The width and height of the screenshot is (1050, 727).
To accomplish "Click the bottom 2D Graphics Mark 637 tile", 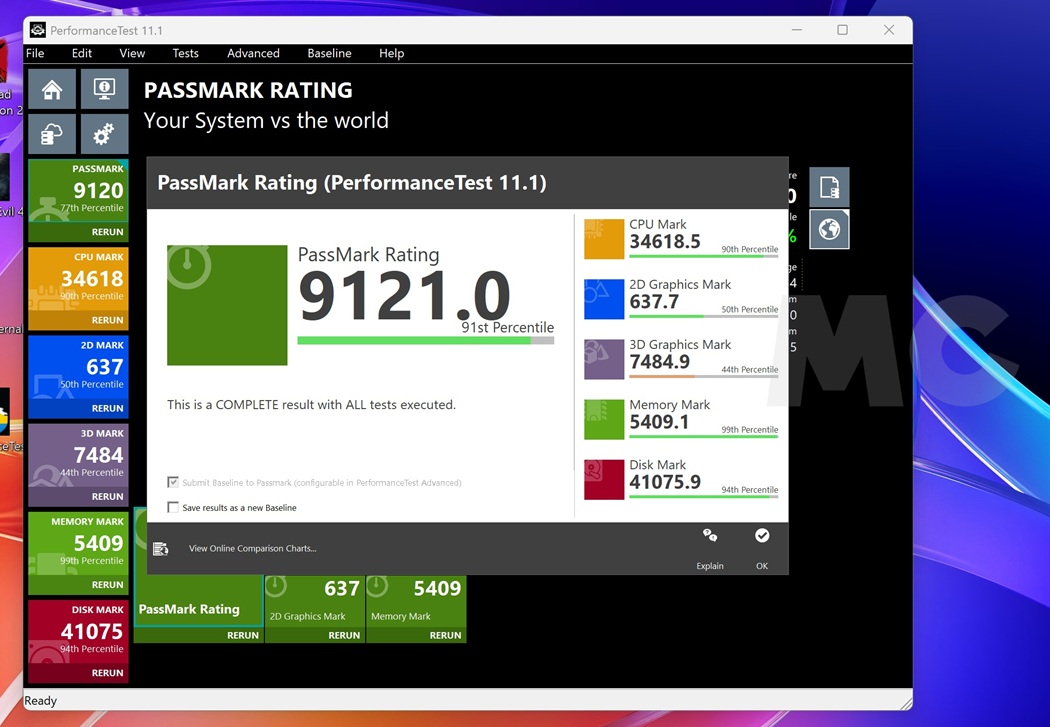I will point(315,601).
